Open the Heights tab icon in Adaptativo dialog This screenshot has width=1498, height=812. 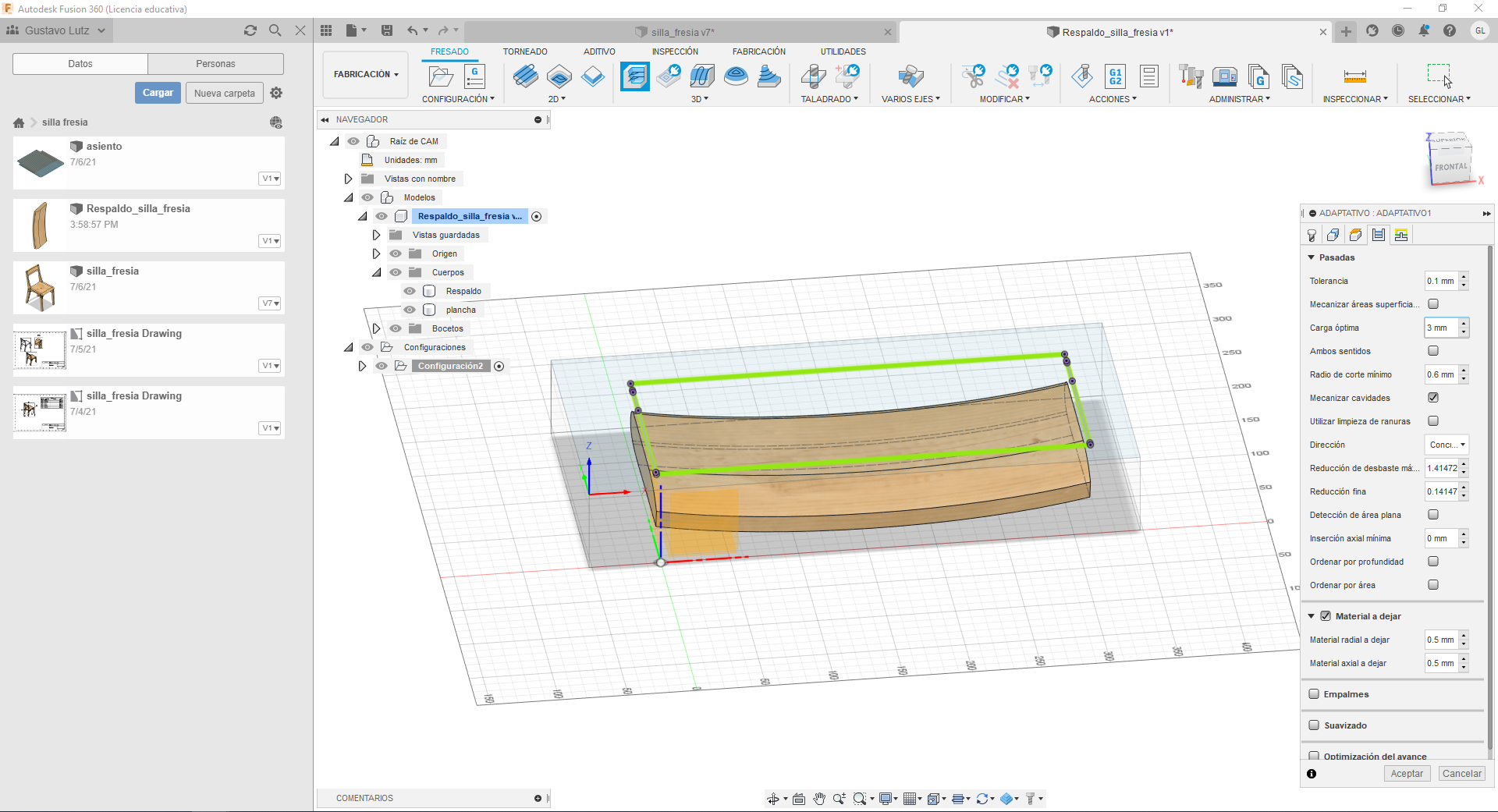(1356, 236)
